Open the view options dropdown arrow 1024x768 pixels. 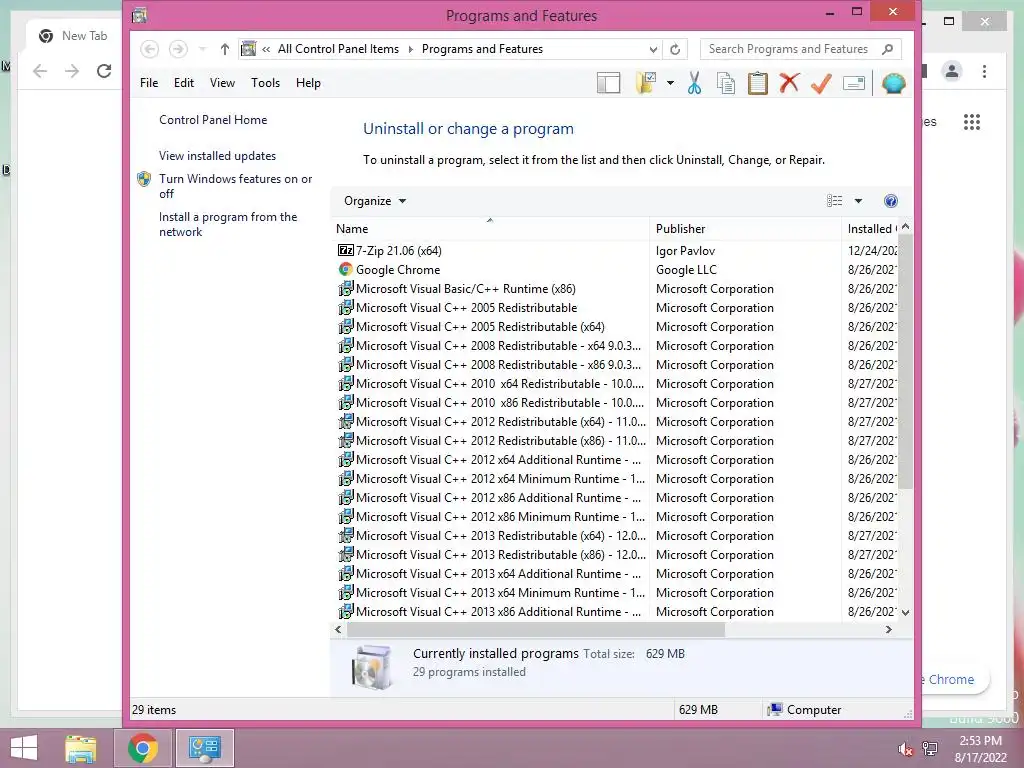(858, 201)
